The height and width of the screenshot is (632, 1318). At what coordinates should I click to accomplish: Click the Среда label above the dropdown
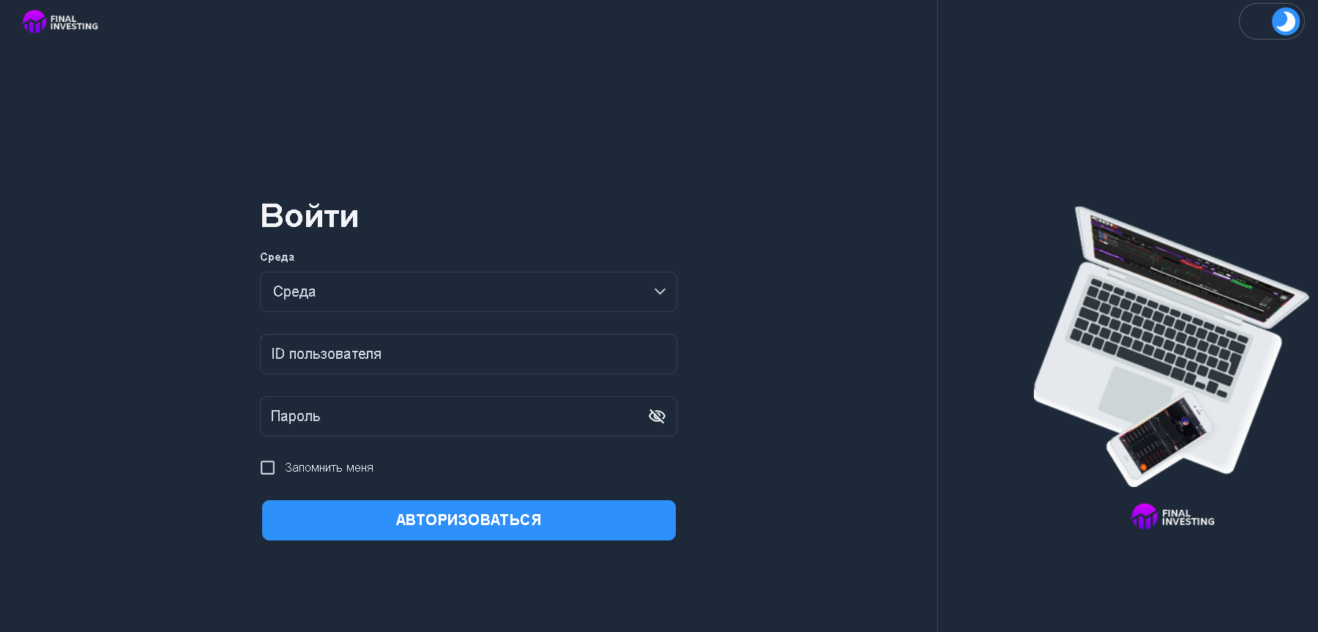[x=277, y=257]
